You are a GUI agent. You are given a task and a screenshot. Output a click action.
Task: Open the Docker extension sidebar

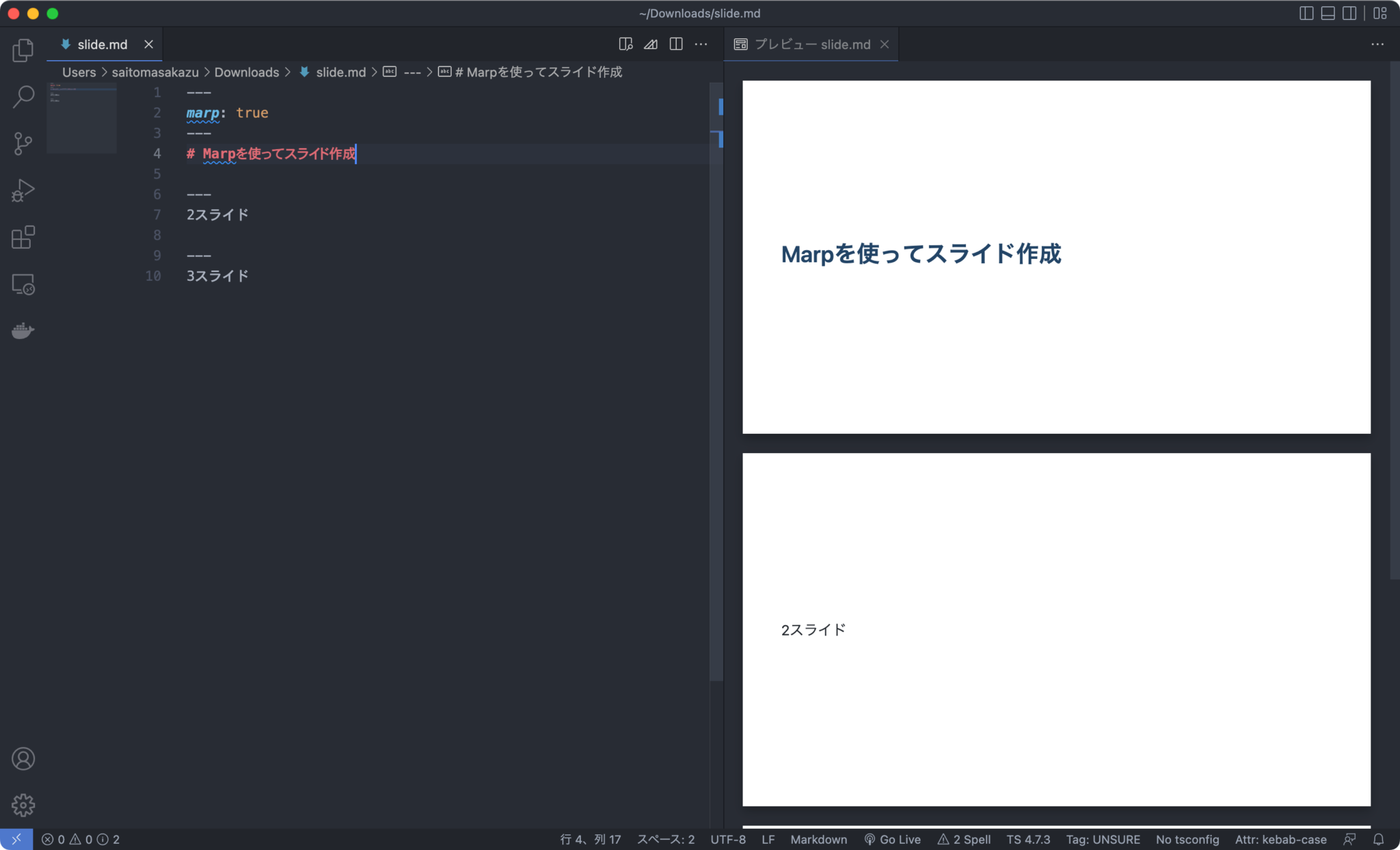23,330
